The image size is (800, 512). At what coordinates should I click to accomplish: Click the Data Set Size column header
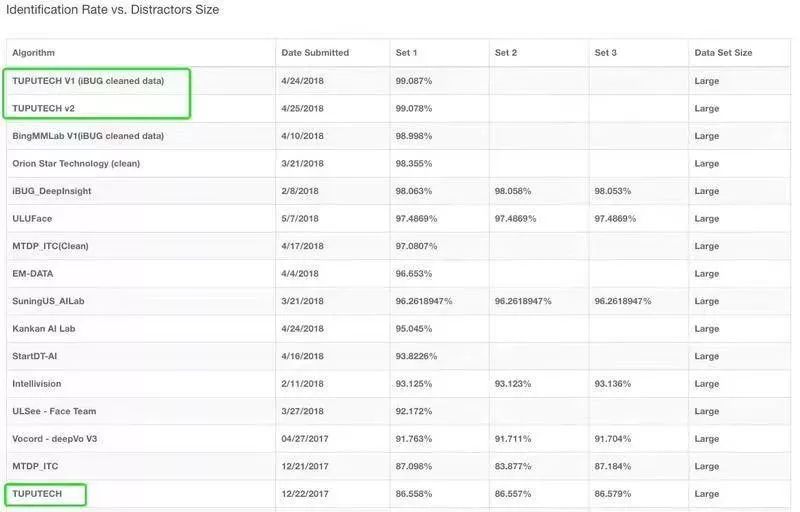[x=723, y=53]
